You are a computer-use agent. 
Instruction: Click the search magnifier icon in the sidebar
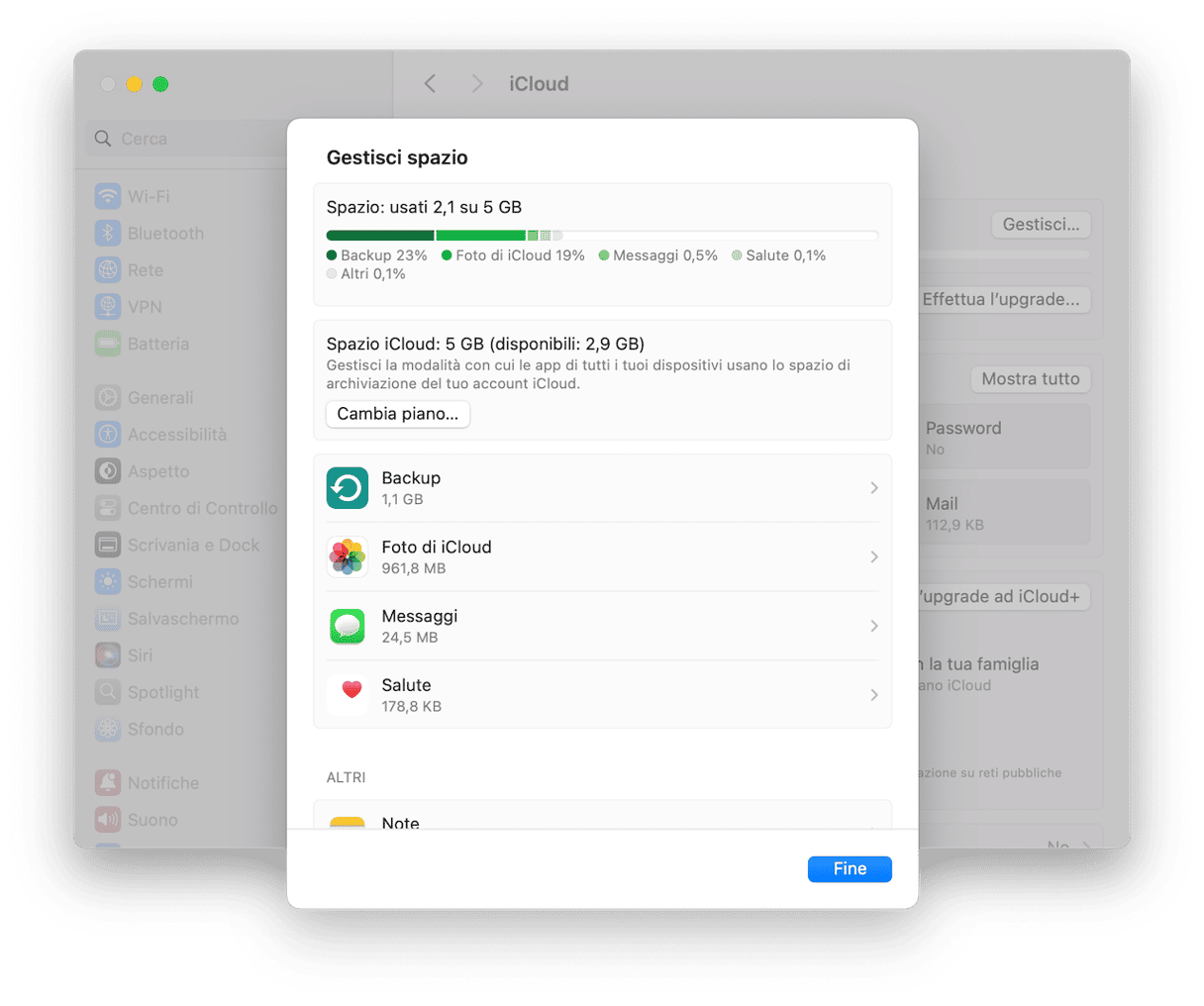tap(103, 139)
